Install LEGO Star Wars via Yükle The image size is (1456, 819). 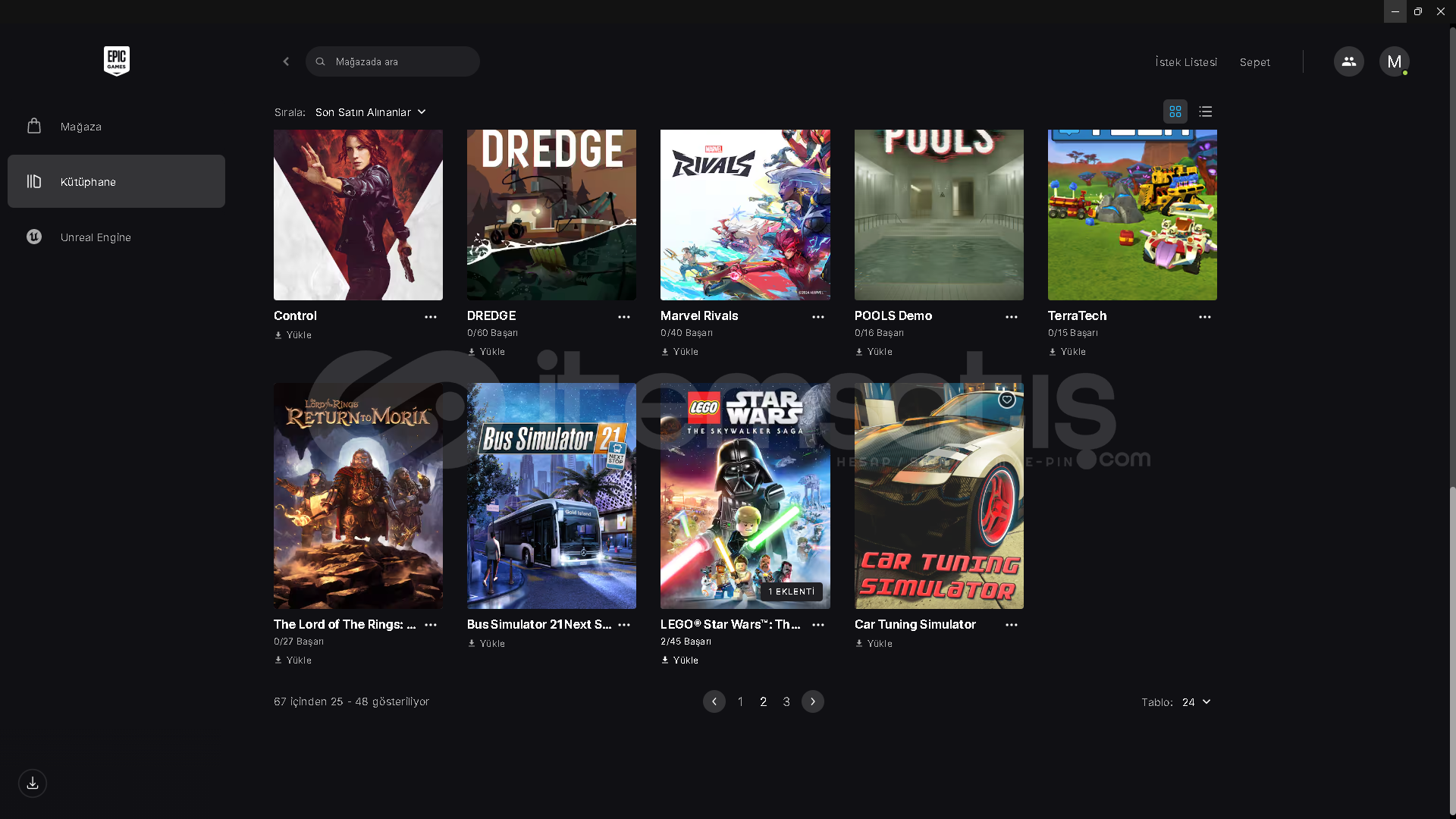pos(680,661)
